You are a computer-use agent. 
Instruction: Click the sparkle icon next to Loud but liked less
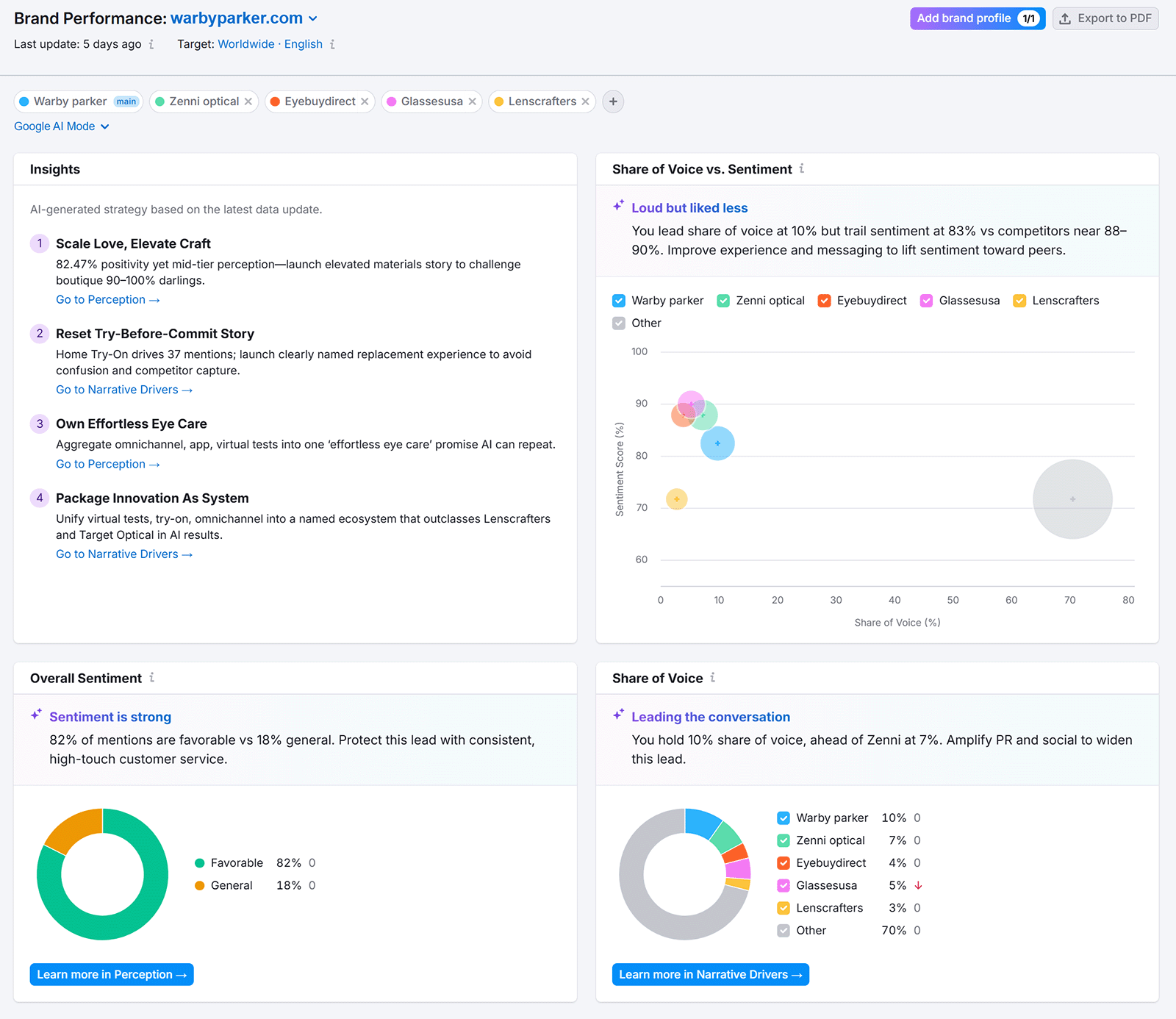coord(619,206)
